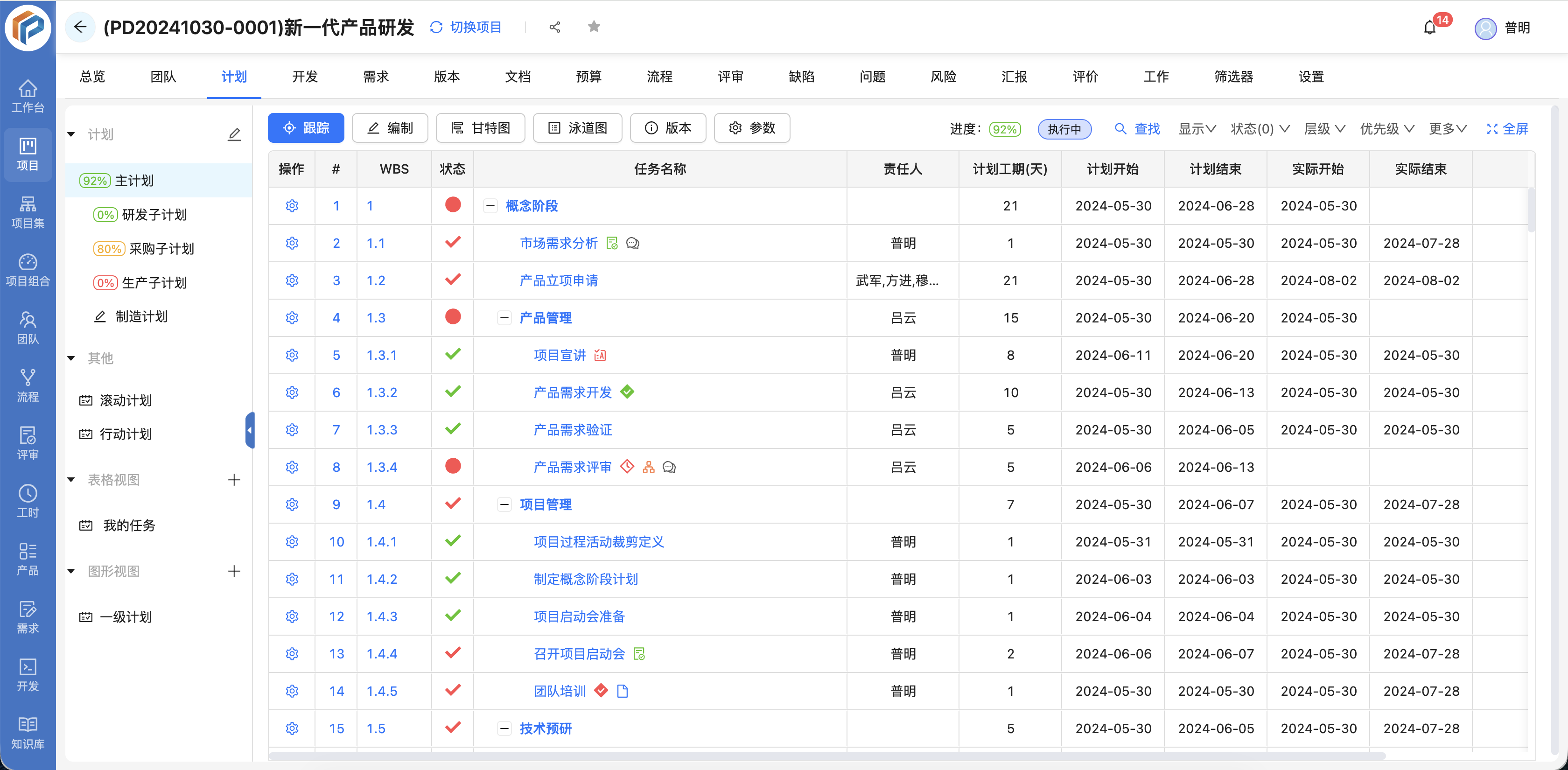Viewport: 1568px width, 770px height.
Task: Click hierarchy icon on 产品需求评审 row
Action: [x=649, y=468]
